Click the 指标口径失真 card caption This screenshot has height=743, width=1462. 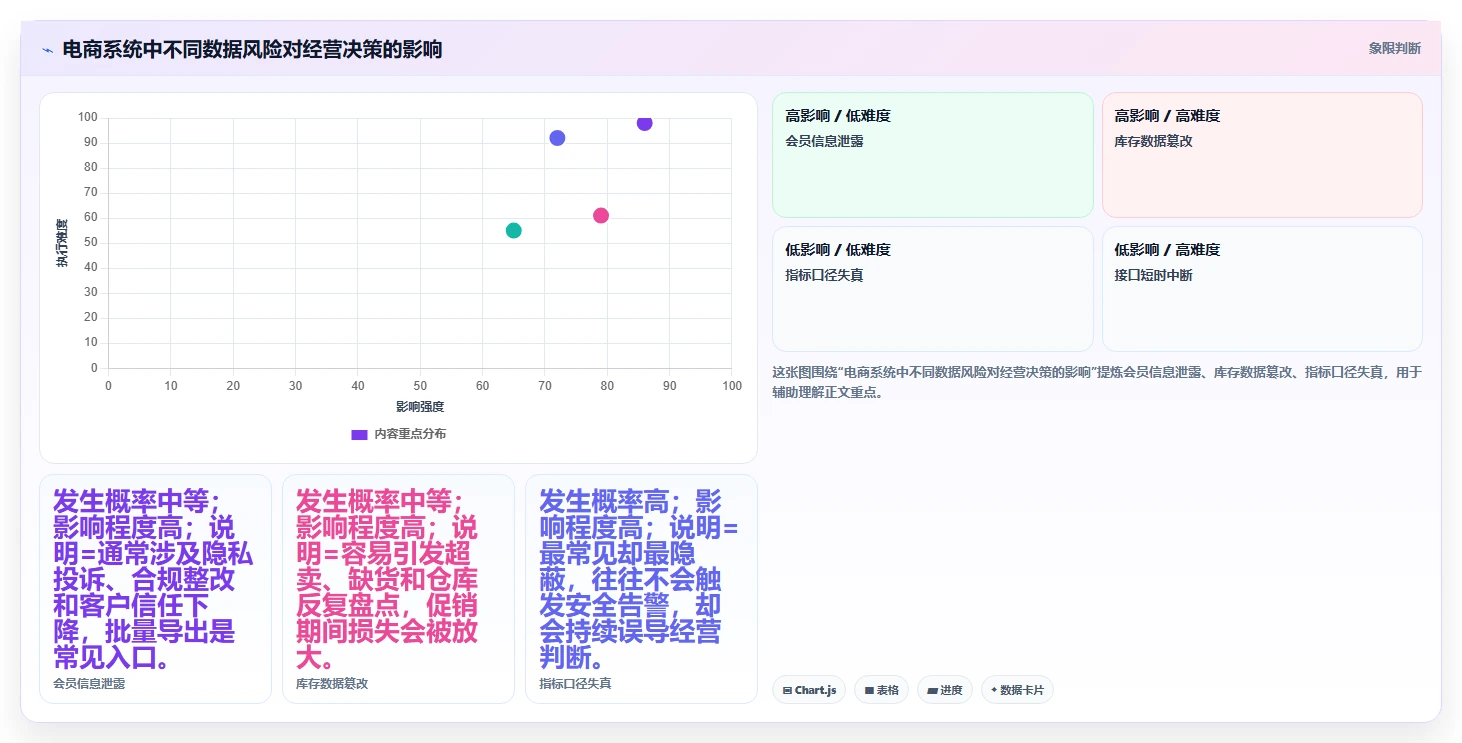[x=575, y=684]
